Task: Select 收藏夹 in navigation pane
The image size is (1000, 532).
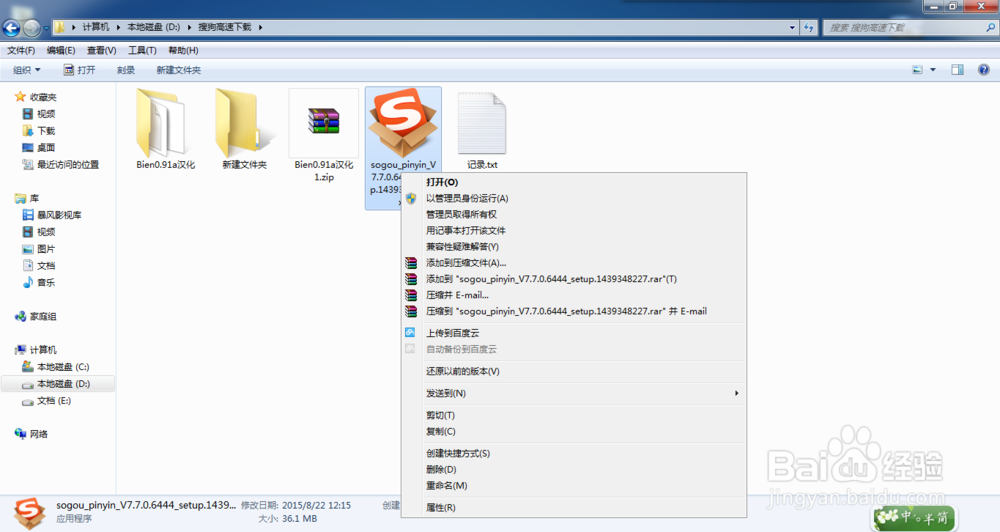Action: pyautogui.click(x=43, y=97)
